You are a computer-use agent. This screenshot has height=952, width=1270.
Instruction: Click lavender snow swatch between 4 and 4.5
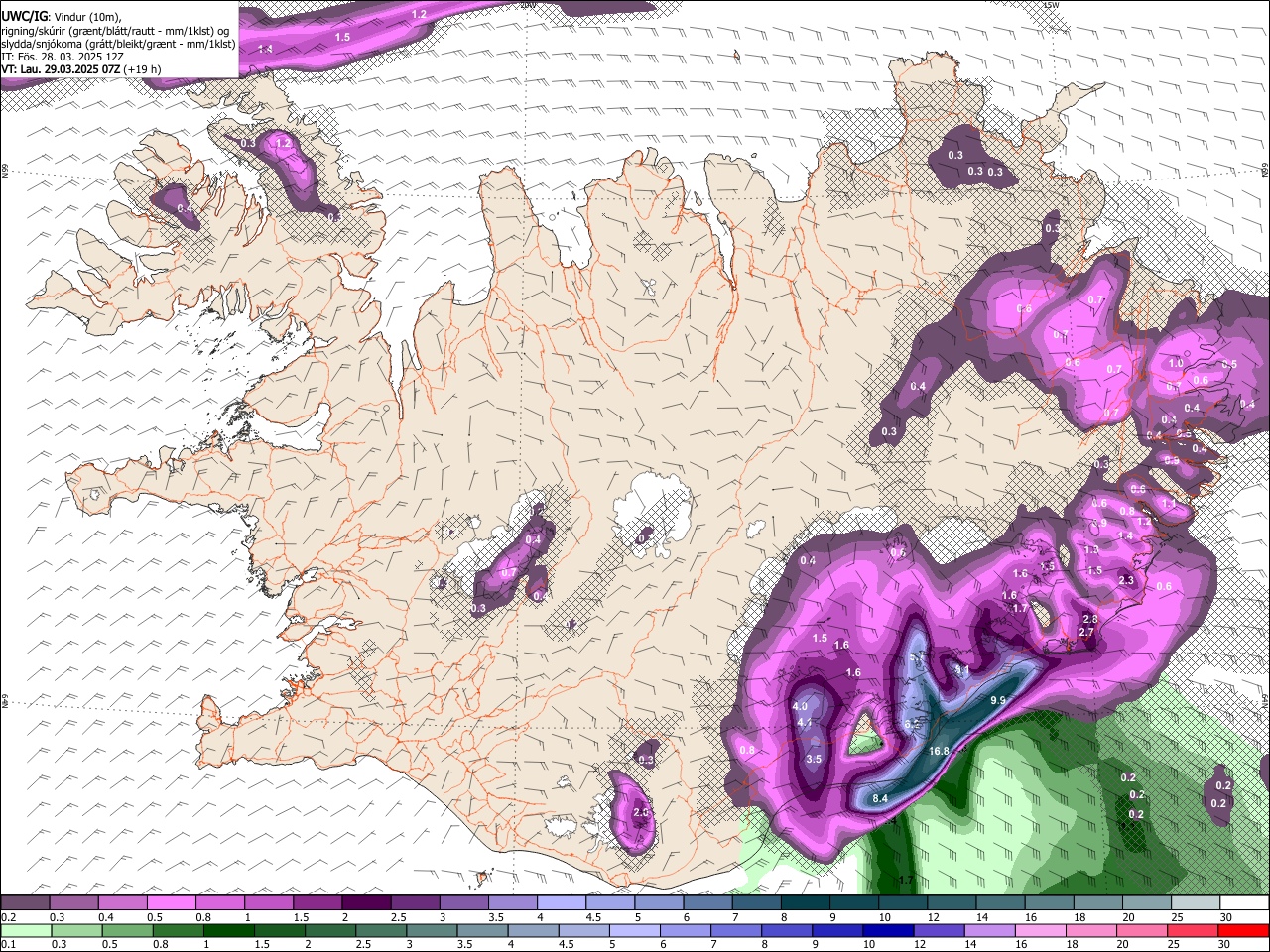562,903
